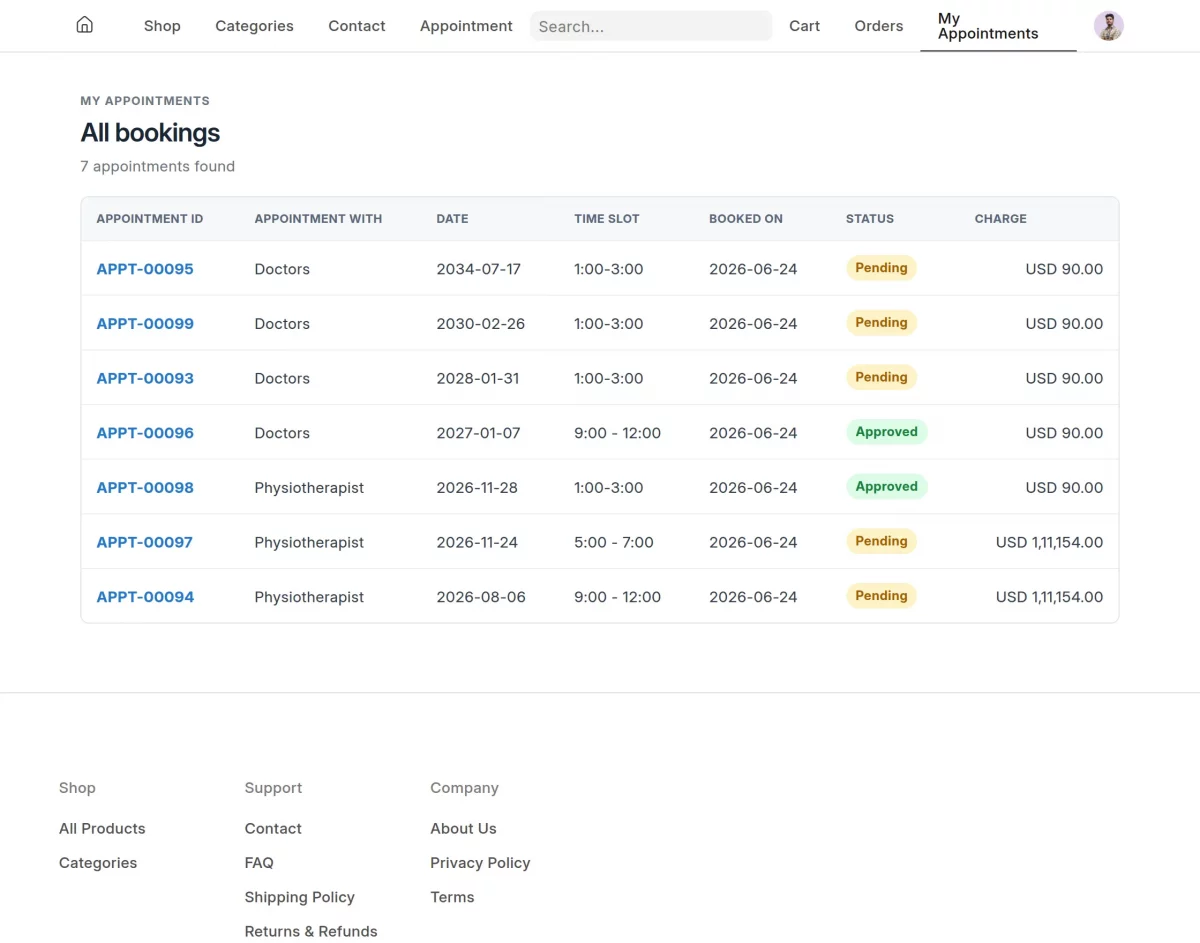Screen dimensions: 1200x943
Task: View details of APPT-00096
Action: coord(145,433)
